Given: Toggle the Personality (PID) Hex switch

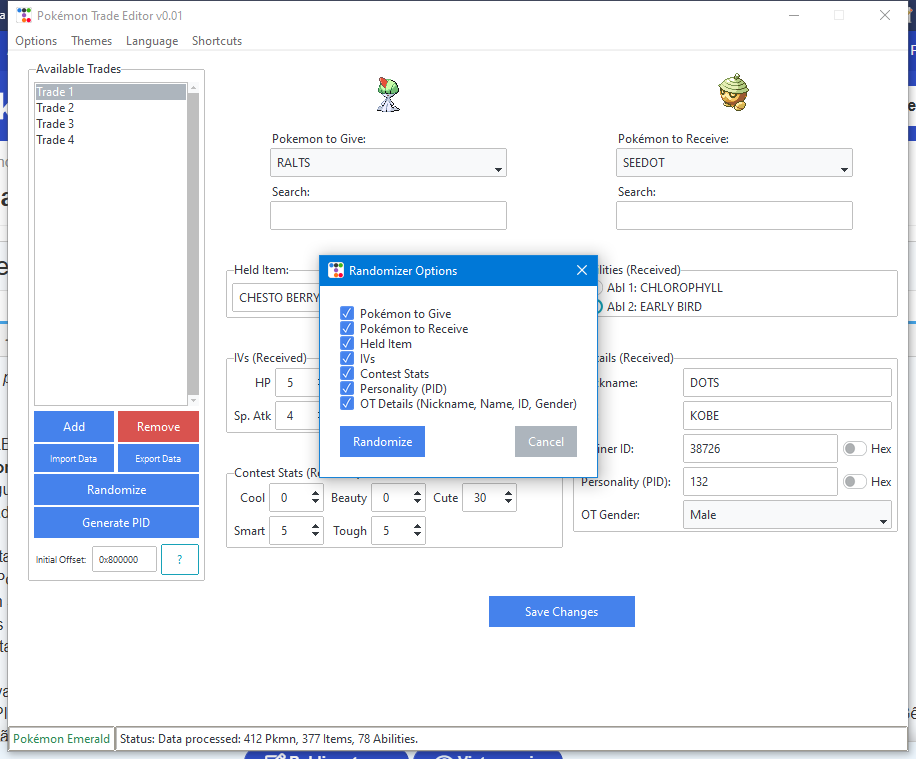Looking at the screenshot, I should click(x=855, y=482).
